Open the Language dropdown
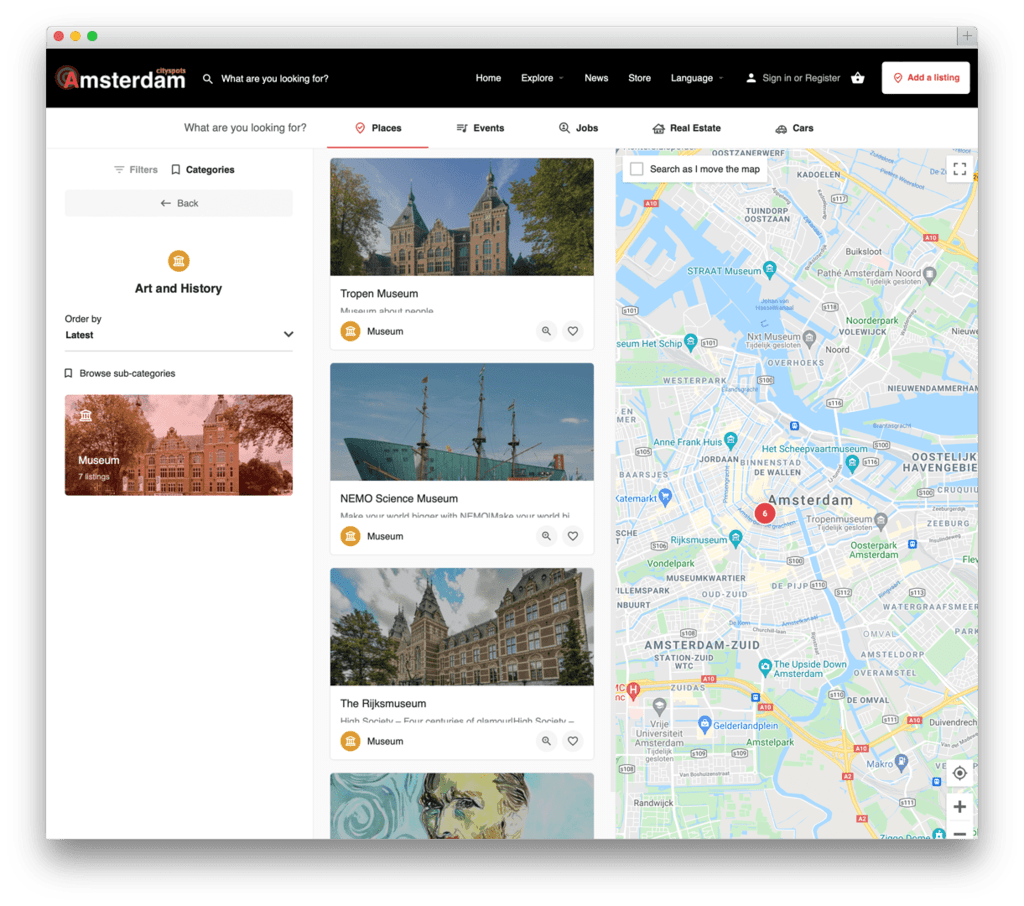 click(x=697, y=78)
